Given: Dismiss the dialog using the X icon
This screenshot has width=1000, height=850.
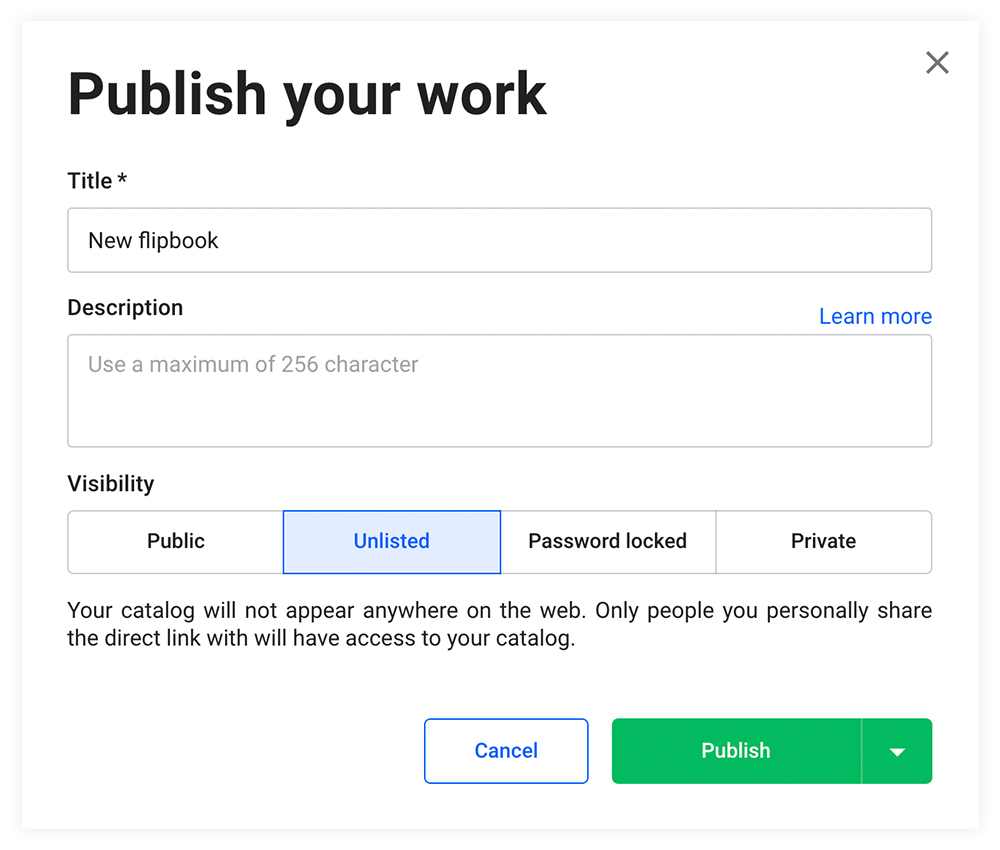Looking at the screenshot, I should (937, 62).
